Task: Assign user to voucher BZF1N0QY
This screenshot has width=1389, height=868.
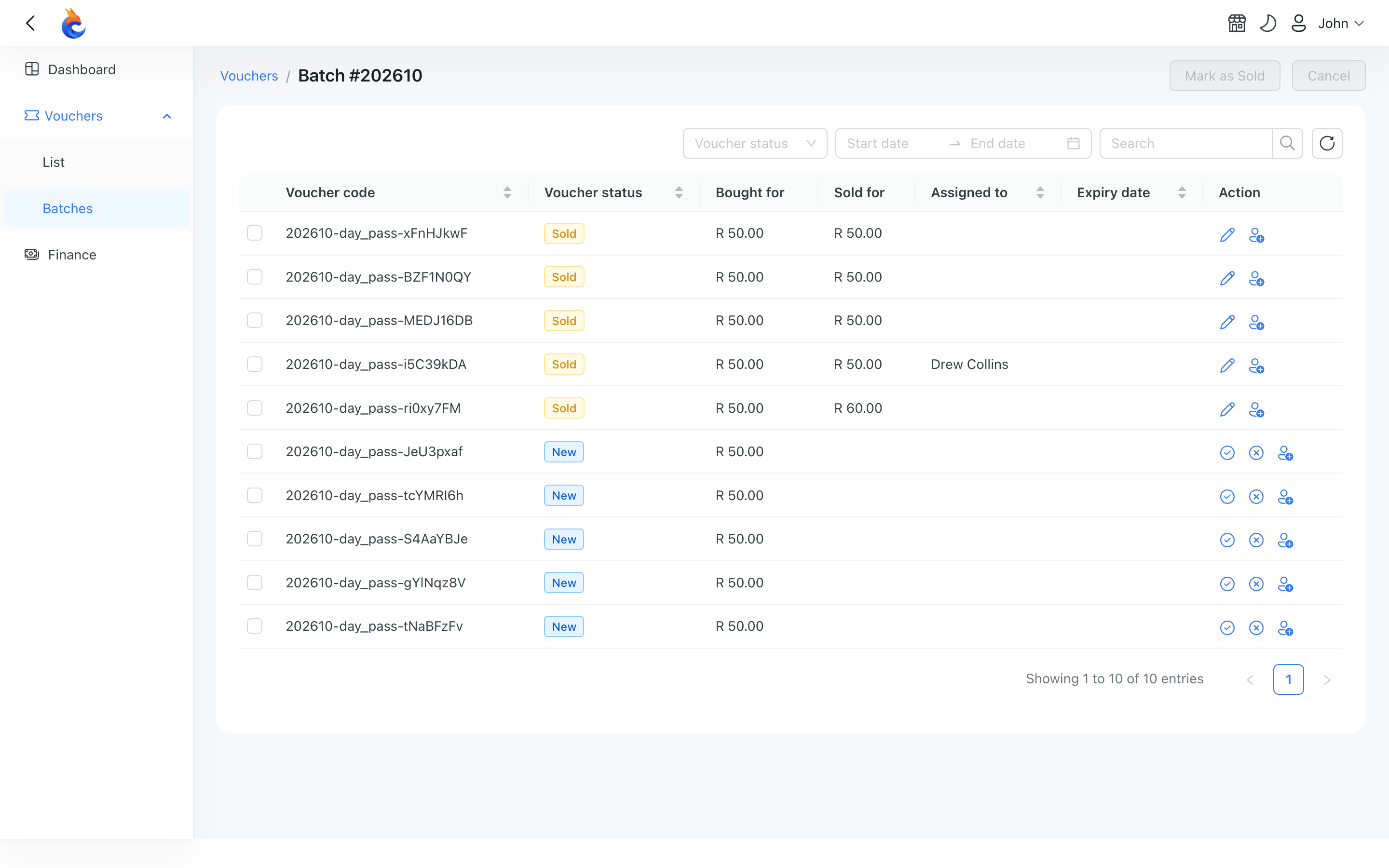Action: 1256,279
